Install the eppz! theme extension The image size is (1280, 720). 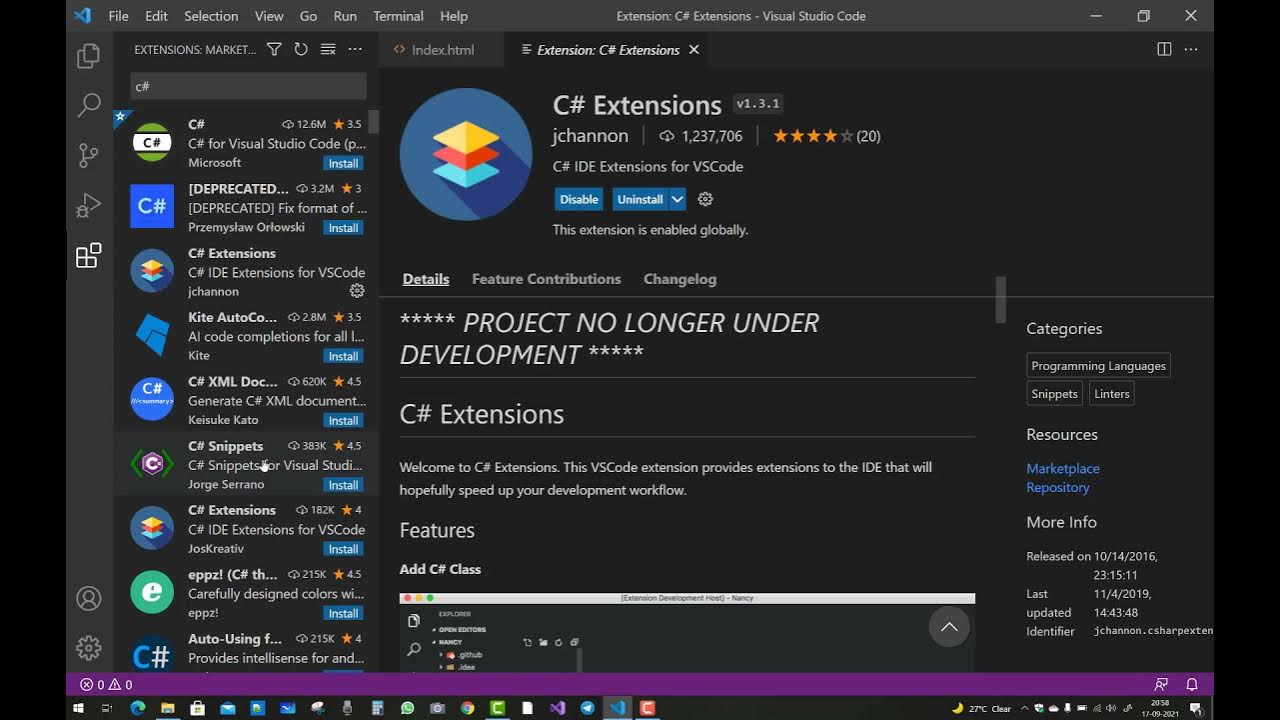coord(343,613)
